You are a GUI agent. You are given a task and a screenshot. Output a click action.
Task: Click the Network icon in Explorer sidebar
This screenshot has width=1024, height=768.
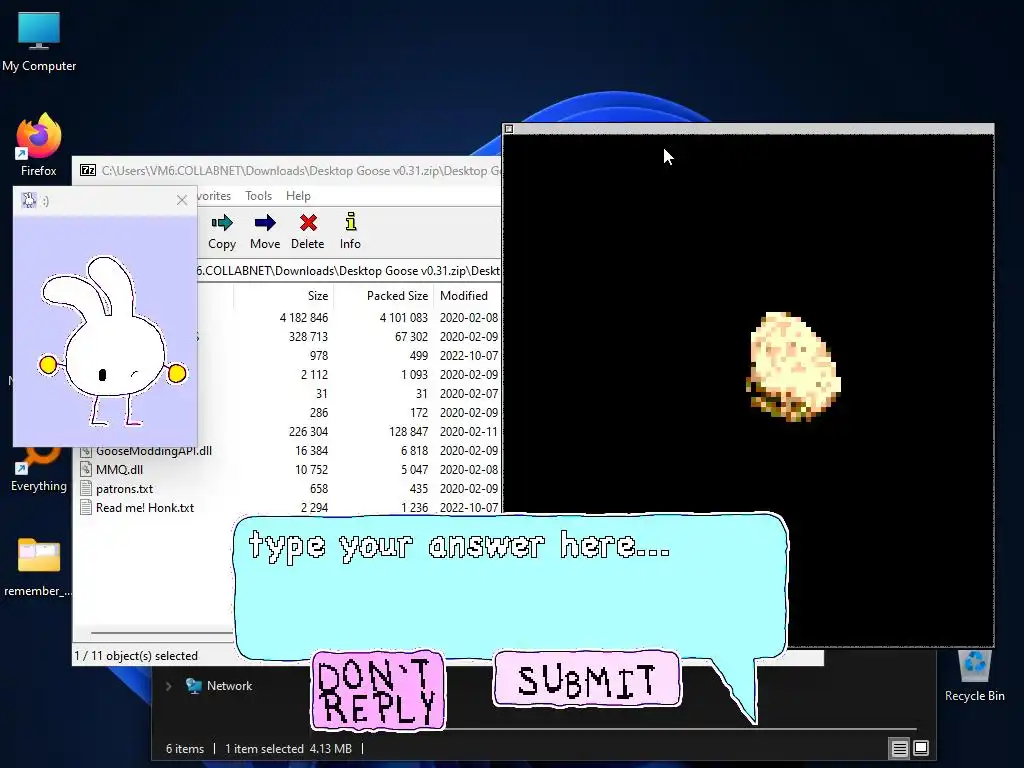tap(193, 686)
